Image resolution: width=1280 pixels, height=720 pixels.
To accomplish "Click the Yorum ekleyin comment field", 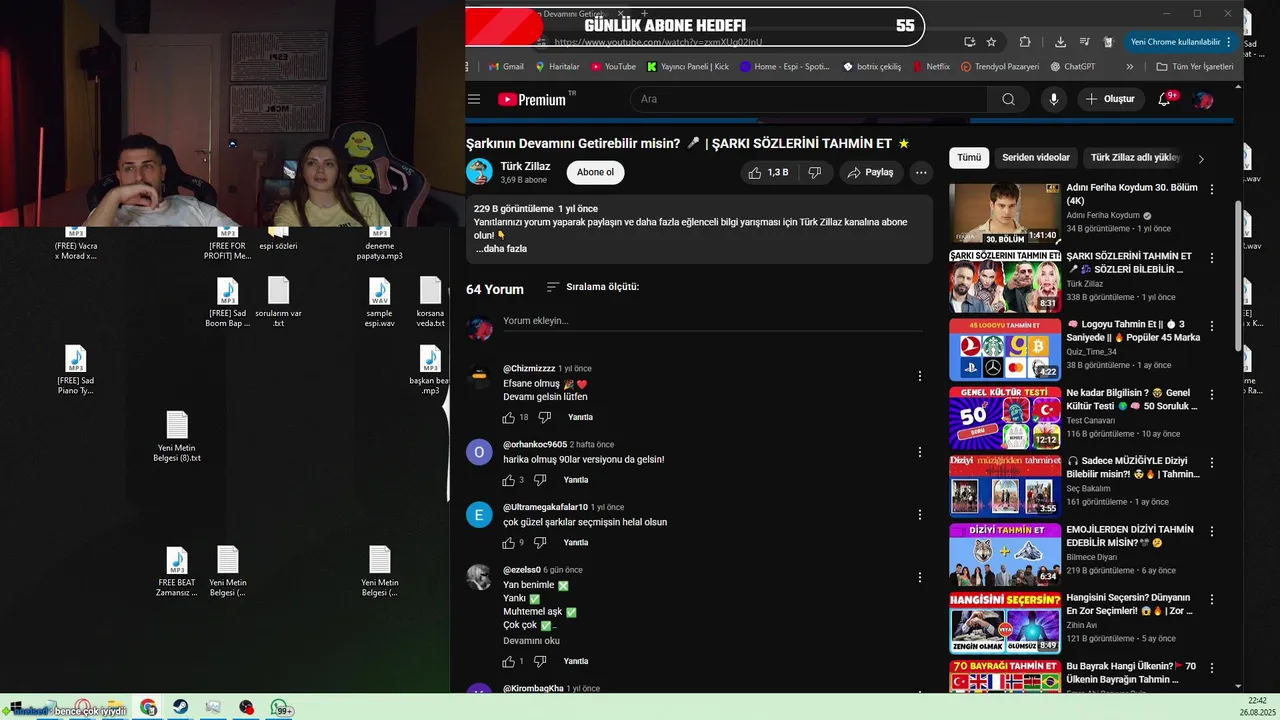I will 712,321.
